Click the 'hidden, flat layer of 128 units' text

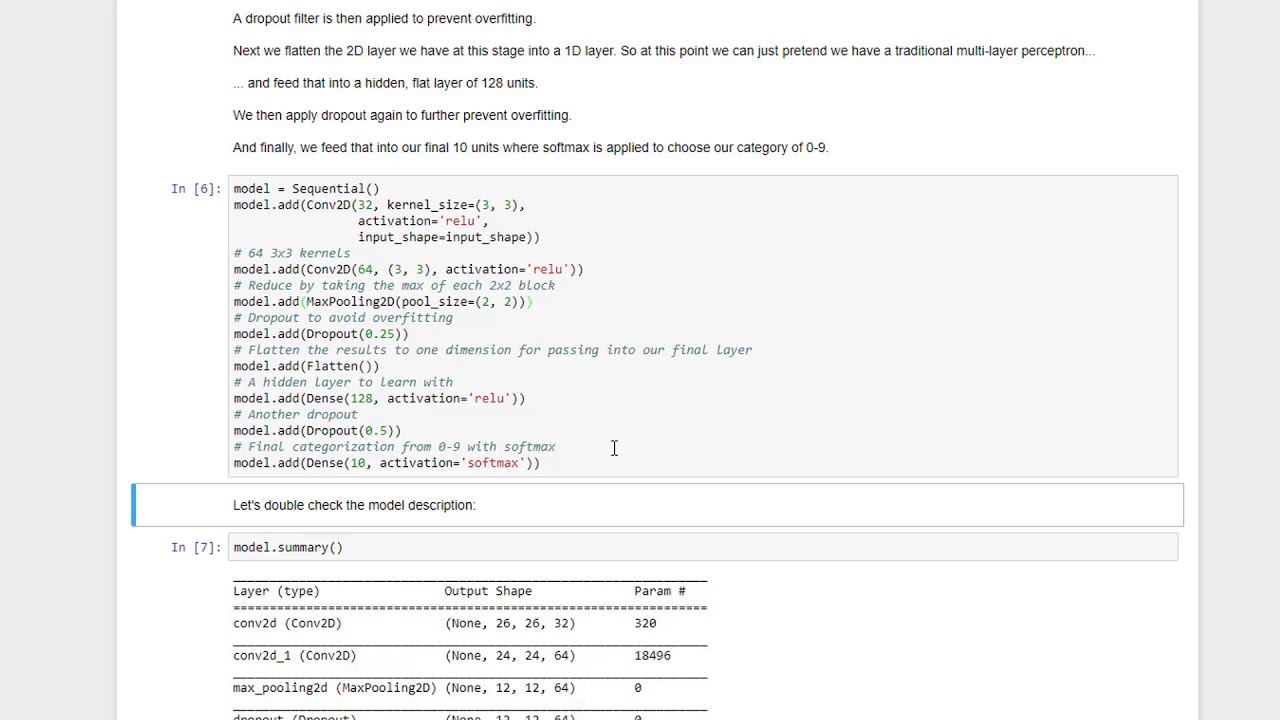coord(390,83)
